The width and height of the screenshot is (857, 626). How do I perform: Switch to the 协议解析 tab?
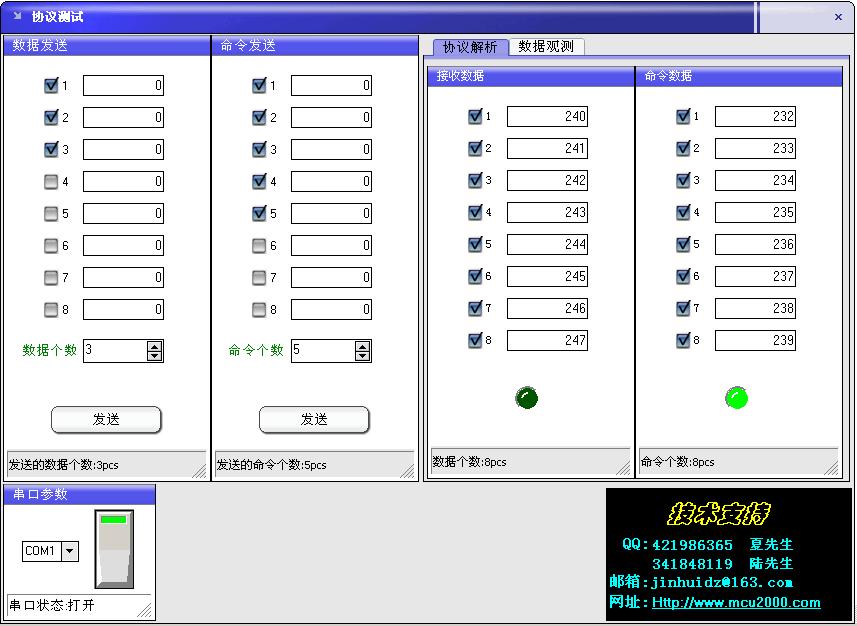pos(471,47)
